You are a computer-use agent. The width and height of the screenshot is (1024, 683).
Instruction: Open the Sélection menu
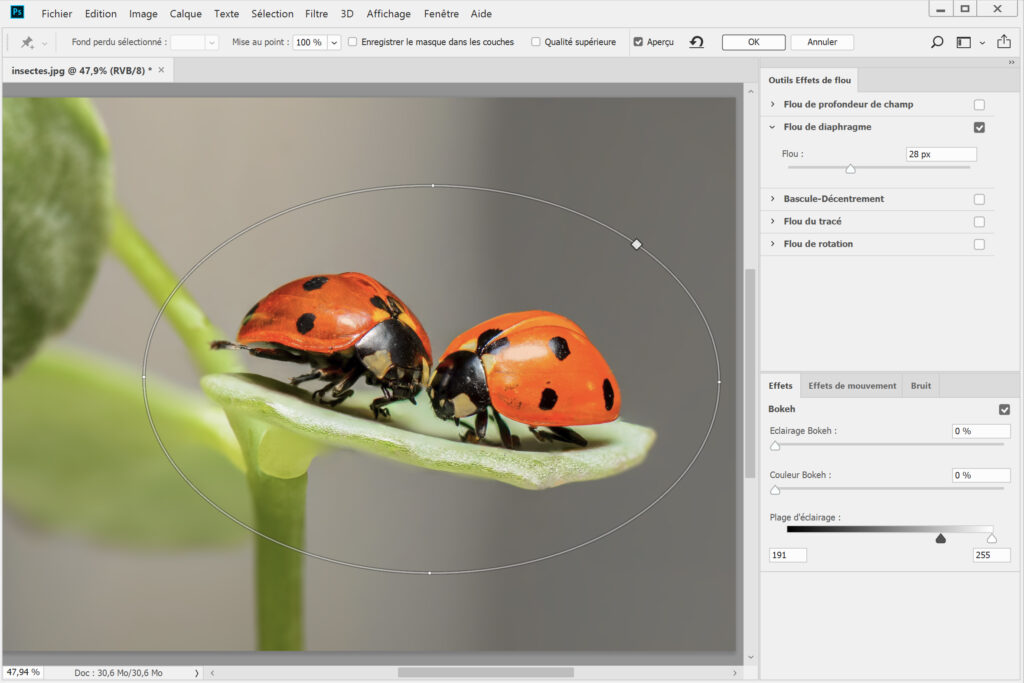(x=272, y=14)
